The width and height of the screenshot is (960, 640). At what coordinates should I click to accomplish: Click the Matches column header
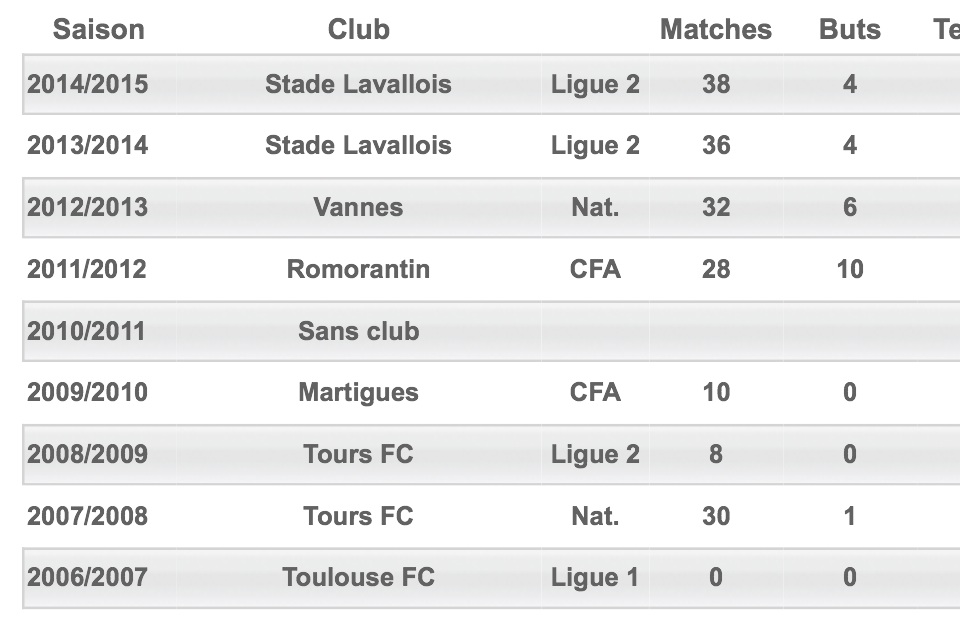click(716, 29)
